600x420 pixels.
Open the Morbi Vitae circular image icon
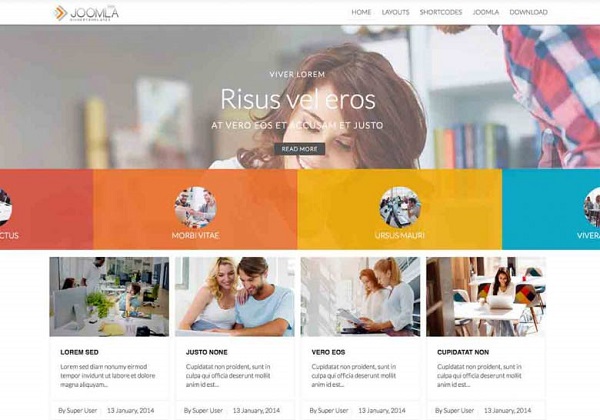coord(196,207)
